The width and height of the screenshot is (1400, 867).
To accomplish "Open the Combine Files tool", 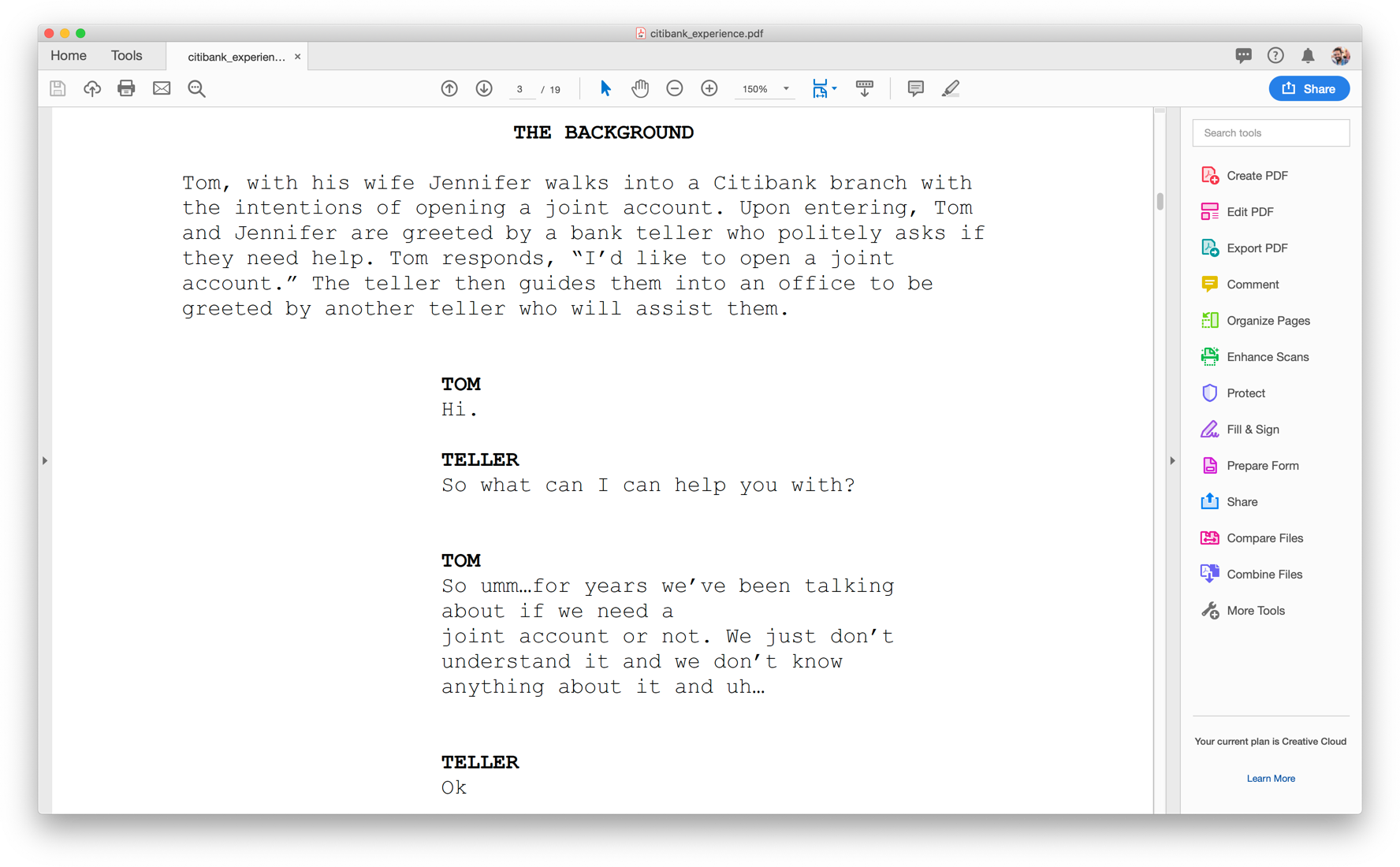I will [x=1252, y=574].
